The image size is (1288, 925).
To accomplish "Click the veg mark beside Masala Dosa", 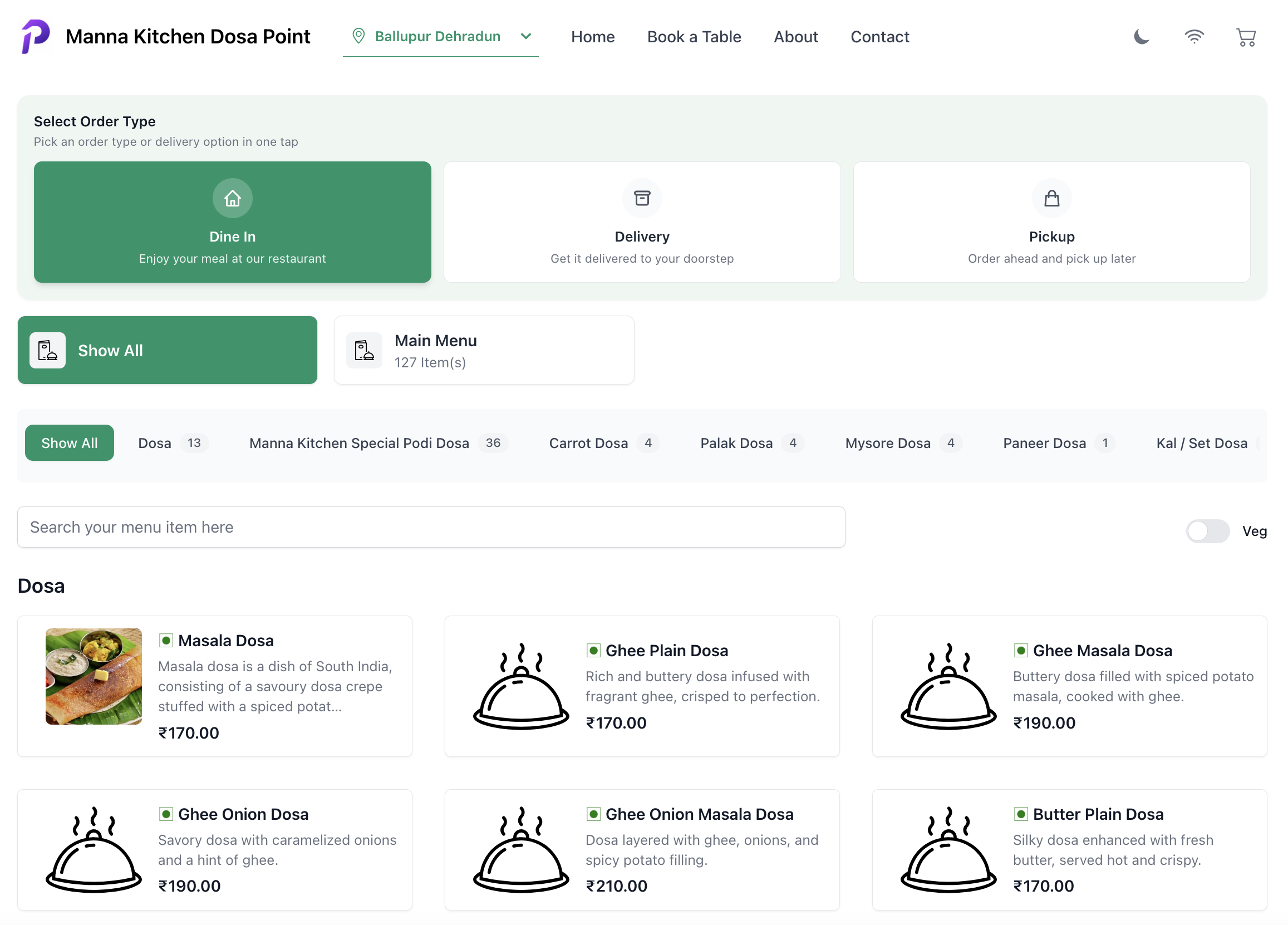I will coord(166,641).
